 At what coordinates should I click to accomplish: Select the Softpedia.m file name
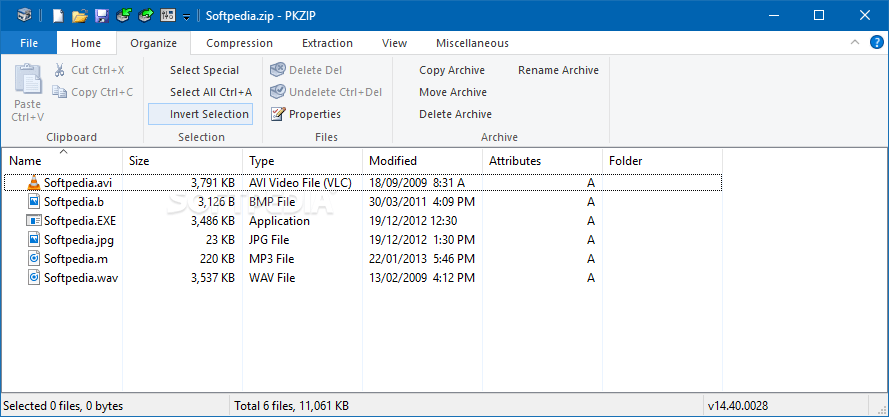76,259
